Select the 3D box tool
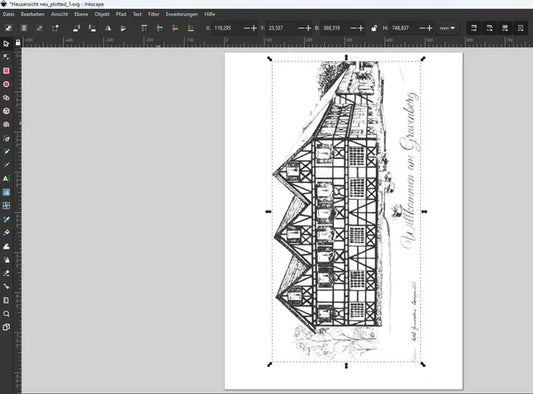The height and width of the screenshot is (394, 533). 6,111
